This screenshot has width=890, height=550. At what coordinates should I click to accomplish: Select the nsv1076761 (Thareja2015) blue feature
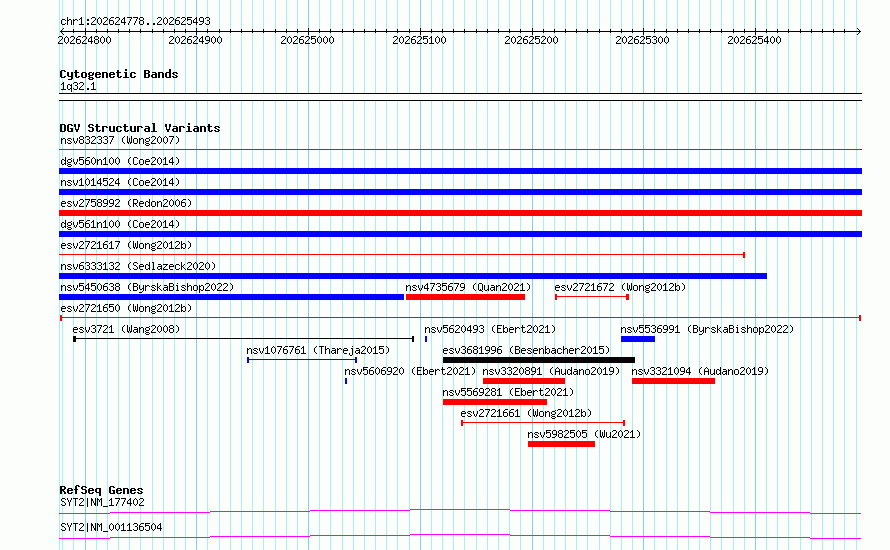(302, 360)
